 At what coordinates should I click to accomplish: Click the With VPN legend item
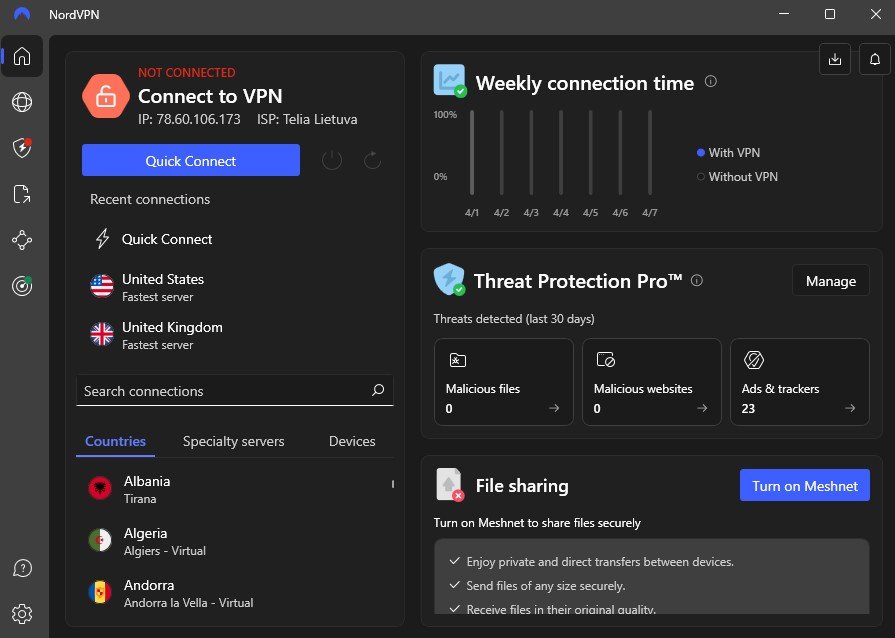[x=728, y=152]
